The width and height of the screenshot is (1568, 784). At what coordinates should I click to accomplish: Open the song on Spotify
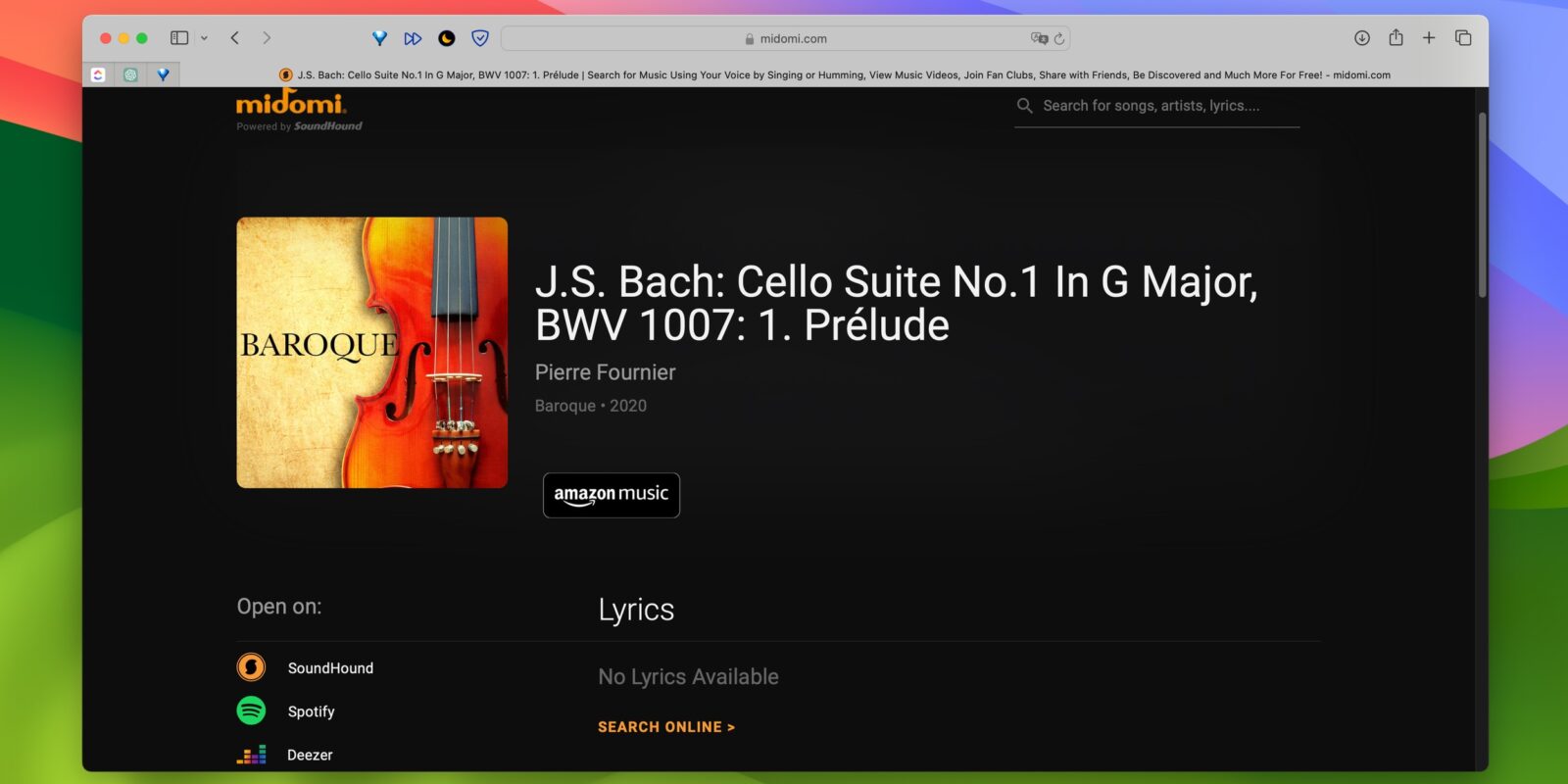311,711
